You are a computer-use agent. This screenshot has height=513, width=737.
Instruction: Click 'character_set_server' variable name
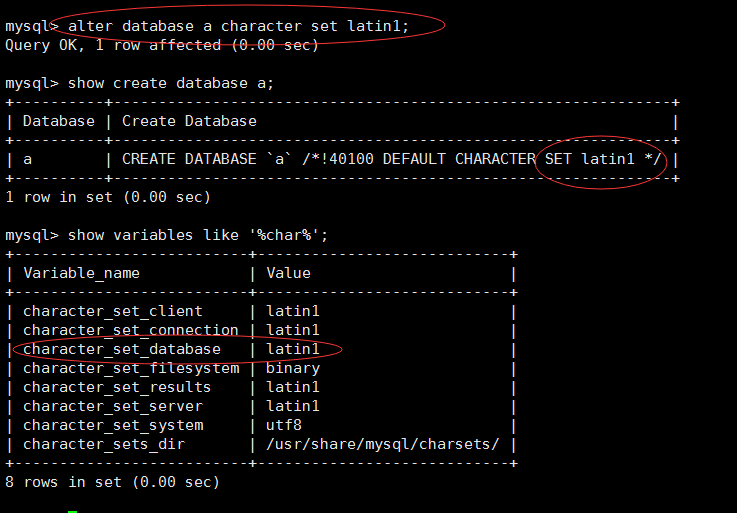click(113, 406)
